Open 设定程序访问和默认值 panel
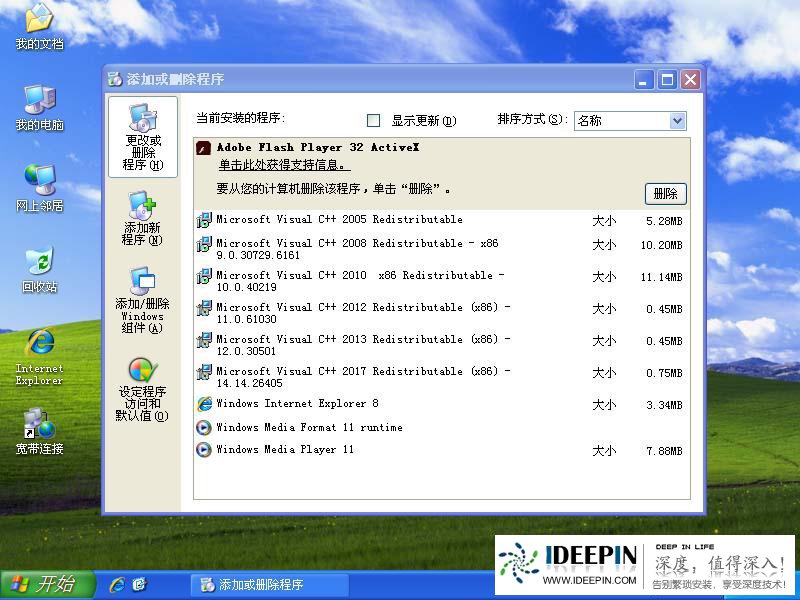The width and height of the screenshot is (800, 600). pos(142,389)
